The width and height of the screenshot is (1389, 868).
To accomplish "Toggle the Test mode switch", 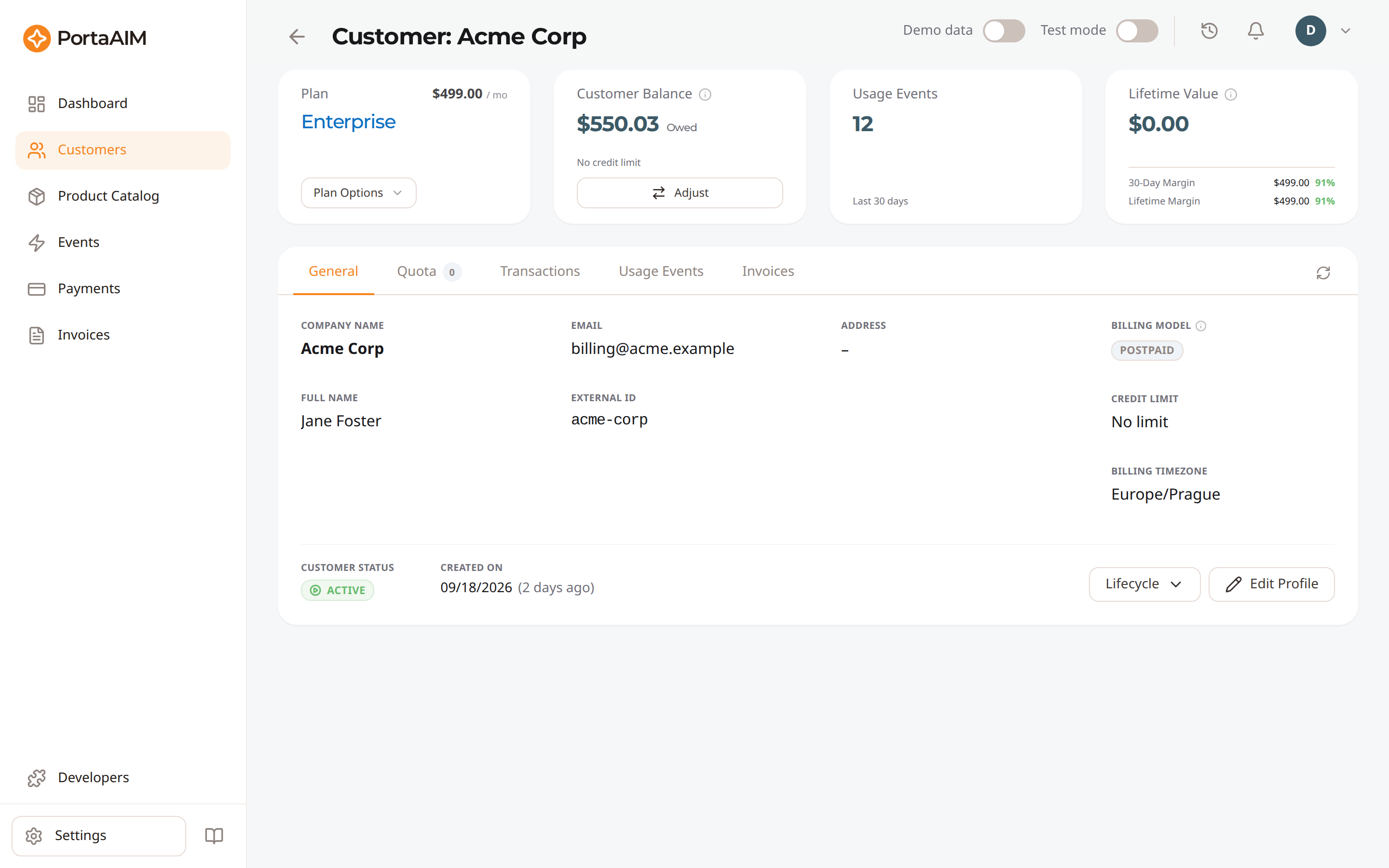I will 1137,30.
